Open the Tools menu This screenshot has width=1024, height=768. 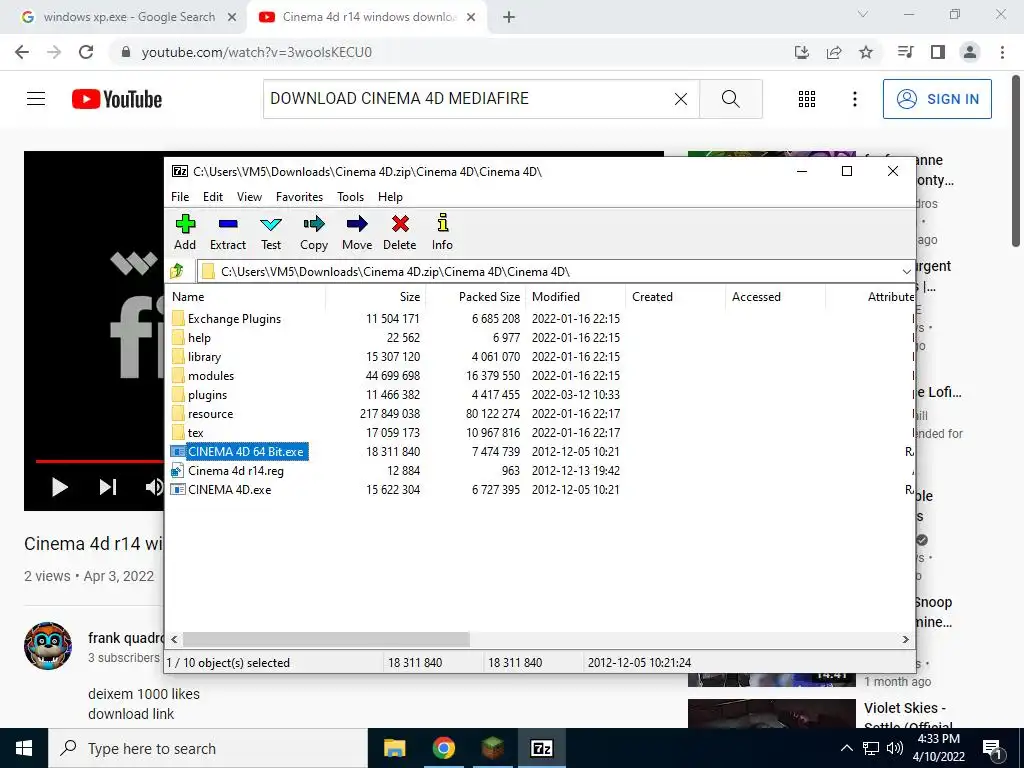[x=350, y=197]
